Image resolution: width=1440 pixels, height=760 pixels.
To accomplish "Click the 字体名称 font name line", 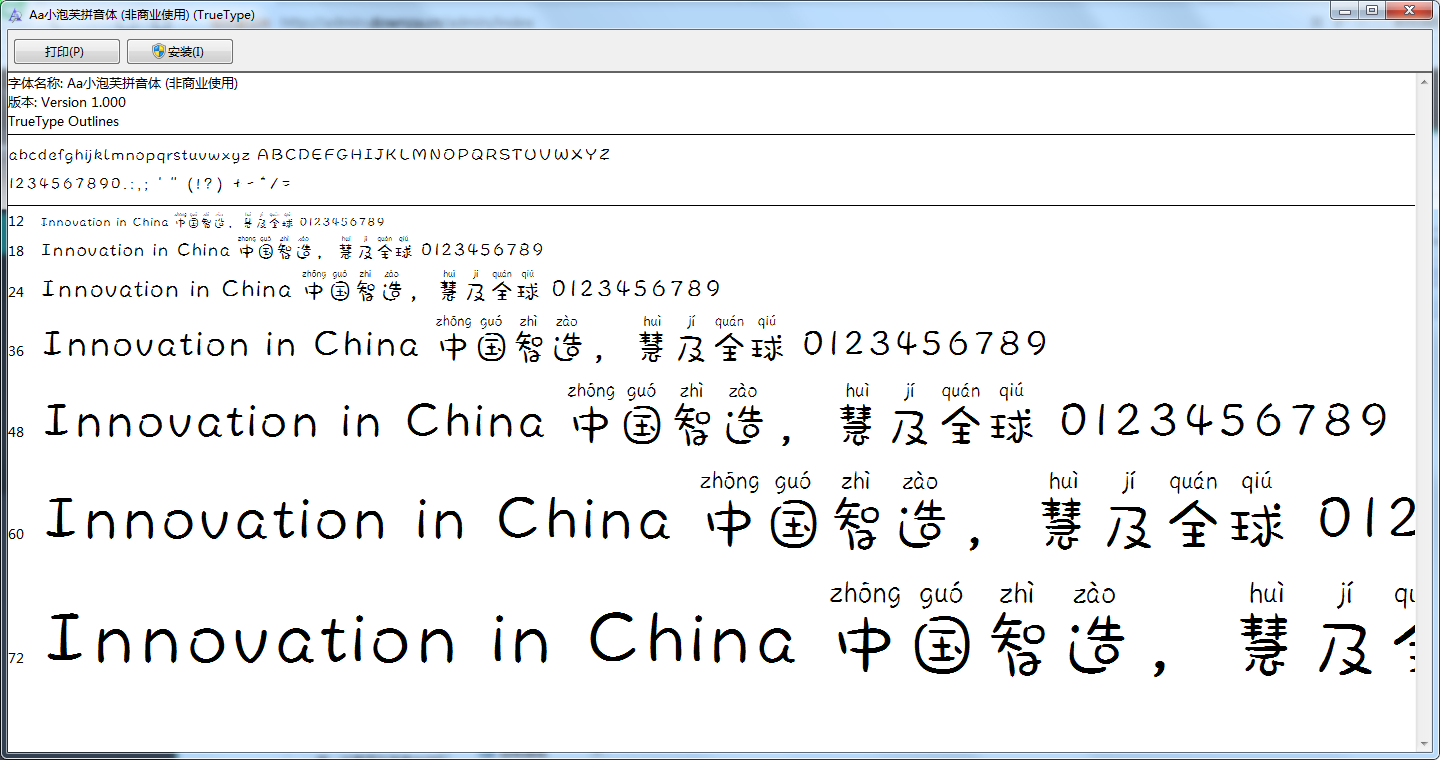I will point(123,84).
